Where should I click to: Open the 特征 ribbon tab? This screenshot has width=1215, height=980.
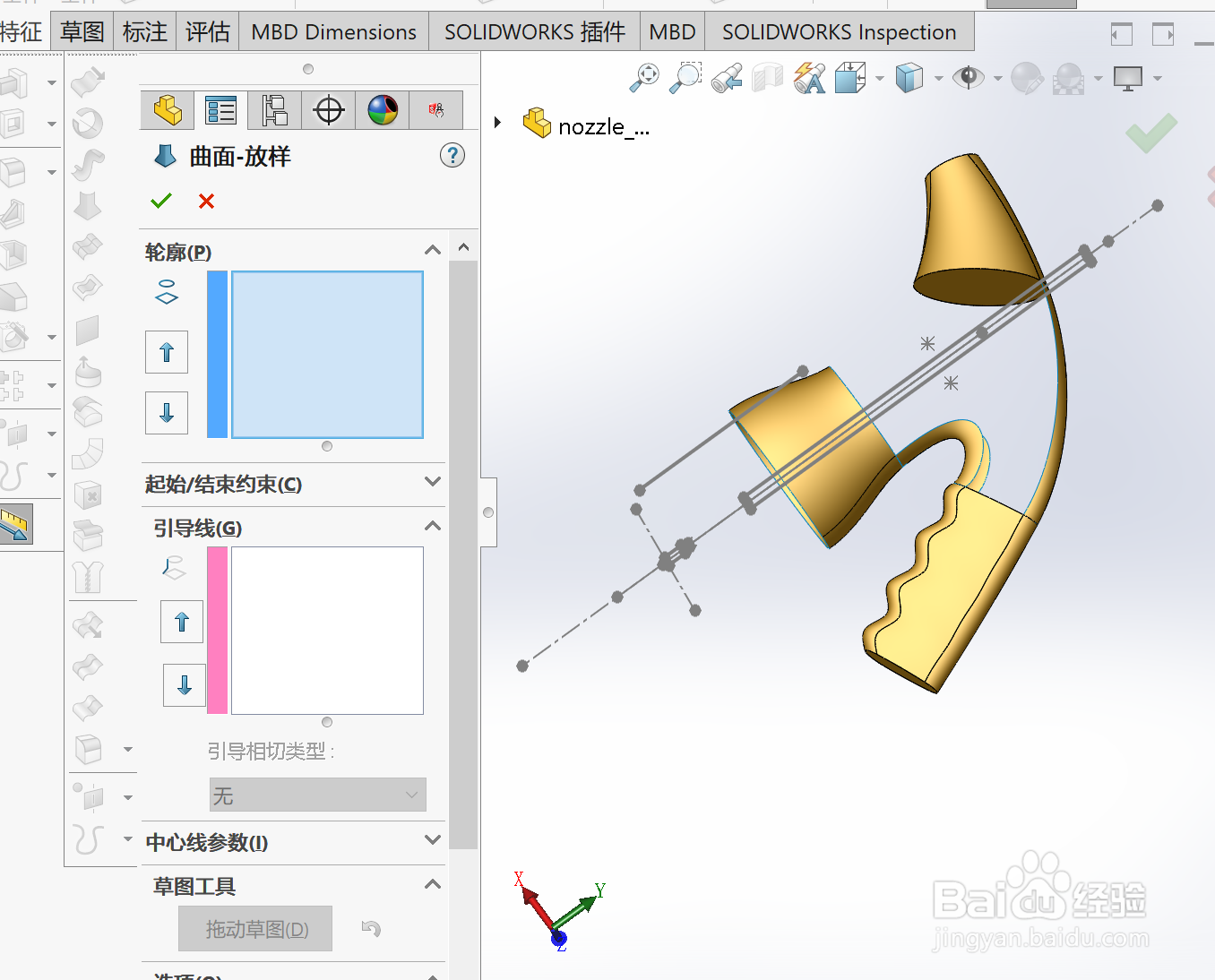22,32
